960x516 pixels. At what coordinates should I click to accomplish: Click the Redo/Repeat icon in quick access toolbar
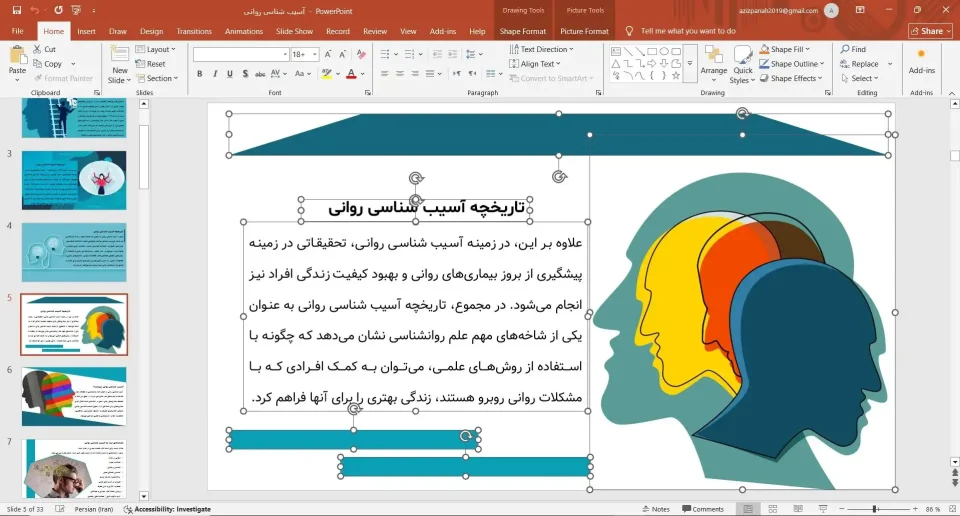(x=58, y=10)
